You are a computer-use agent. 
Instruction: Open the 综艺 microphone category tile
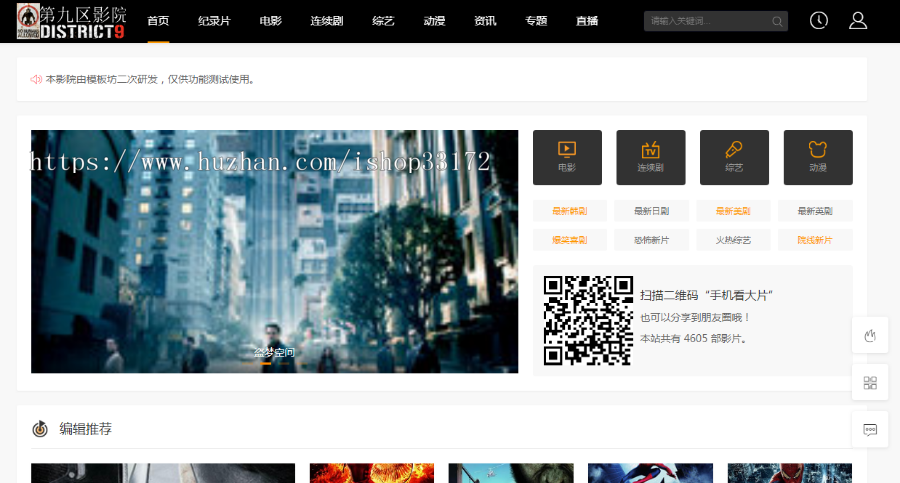(x=734, y=157)
